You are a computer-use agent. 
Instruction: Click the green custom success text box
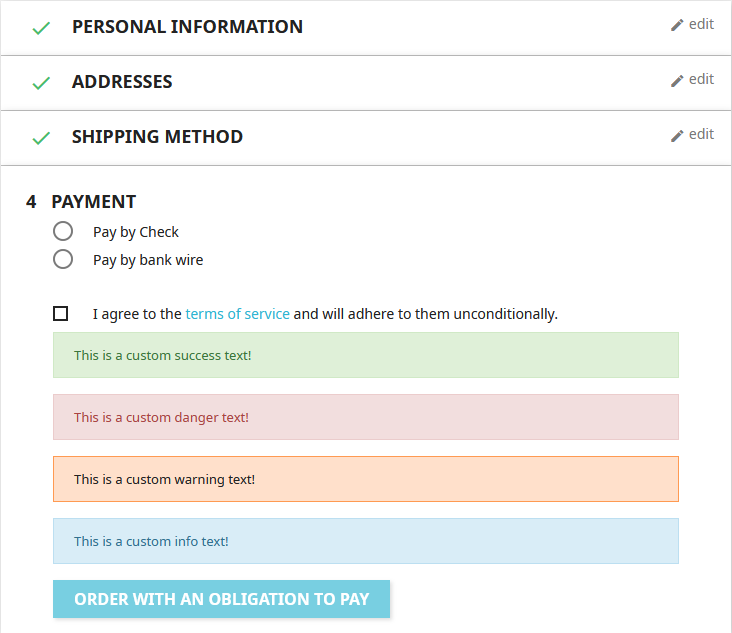(365, 355)
